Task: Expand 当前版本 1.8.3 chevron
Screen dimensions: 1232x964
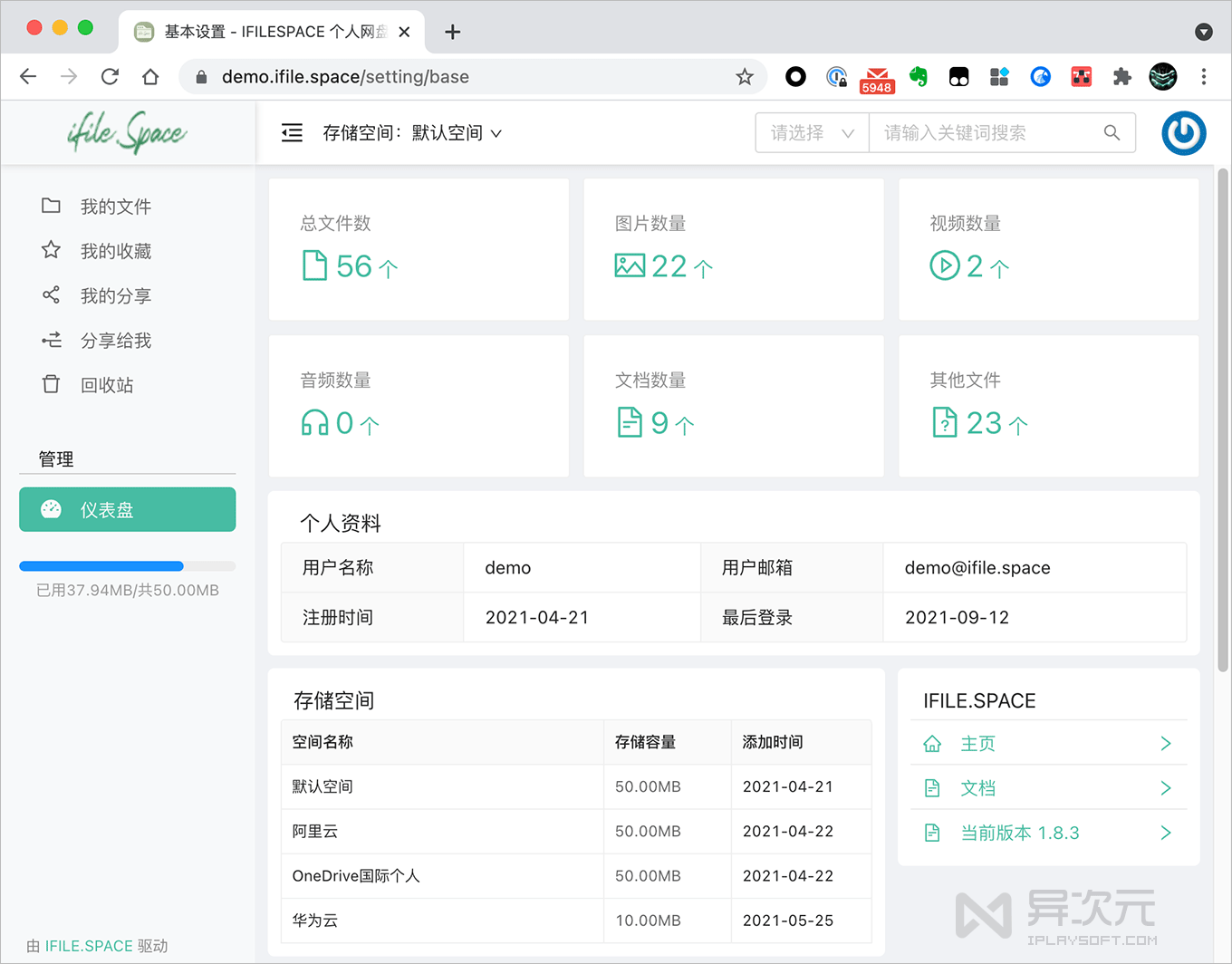Action: (1167, 832)
